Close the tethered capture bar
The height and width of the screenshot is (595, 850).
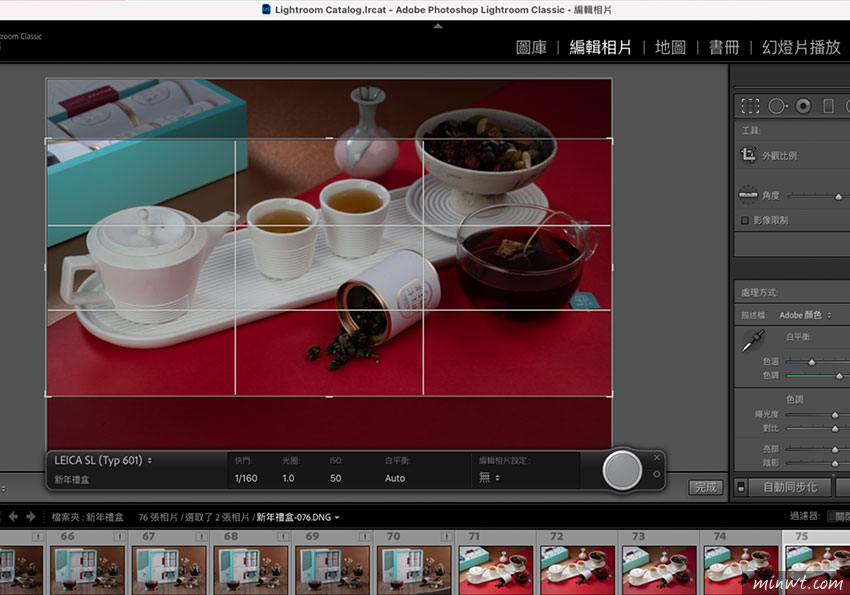(656, 458)
